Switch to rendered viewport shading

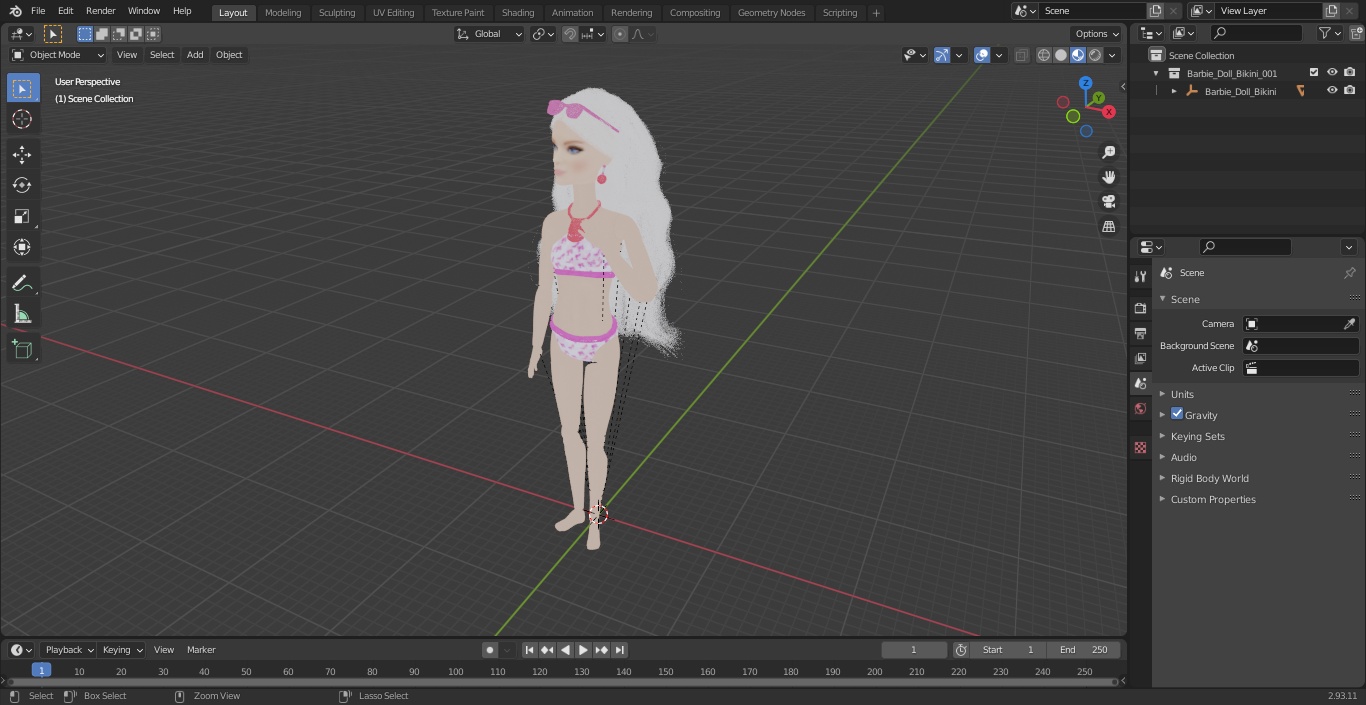pos(1096,55)
